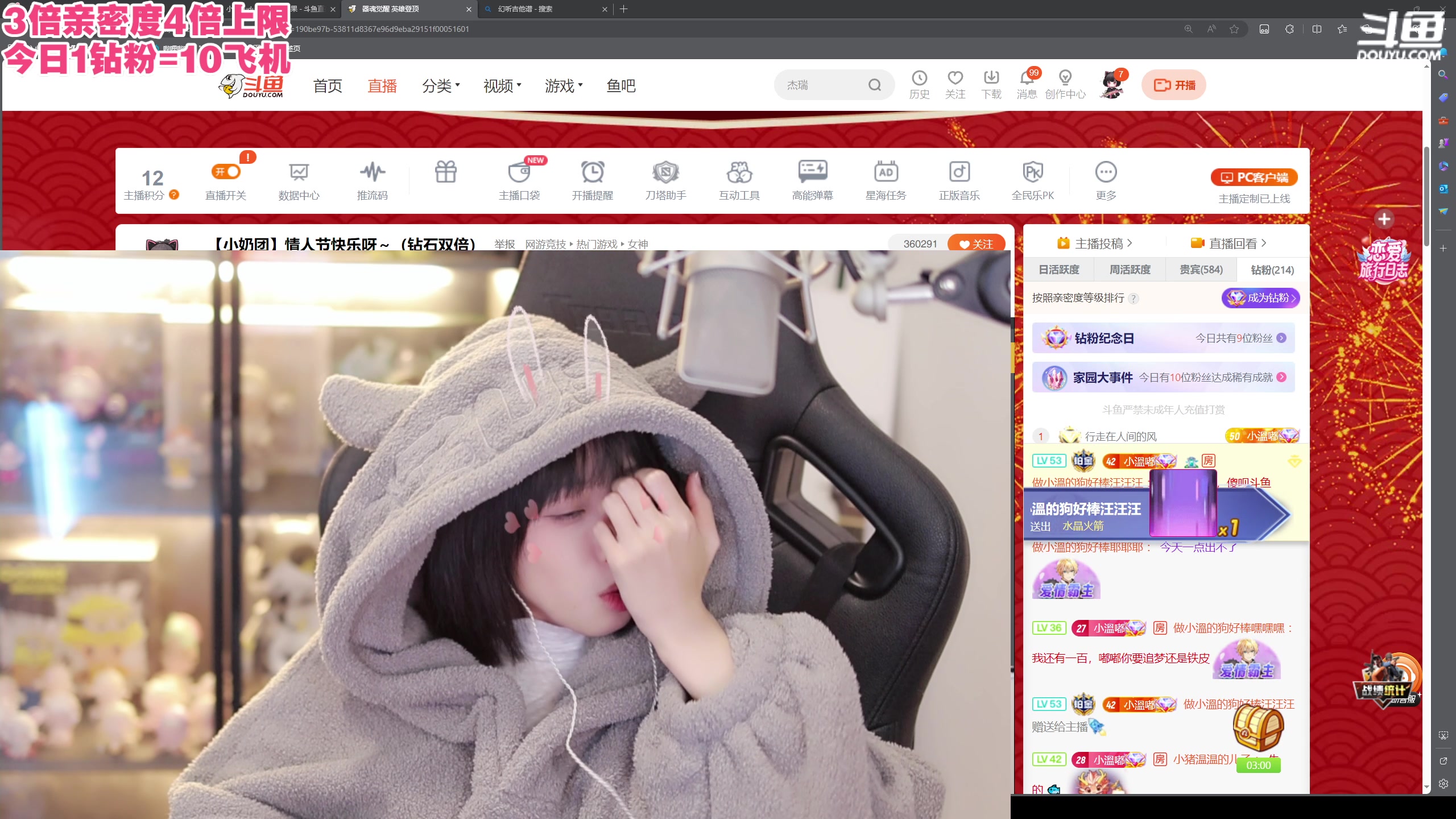Switch to 钻粉(214) tab
This screenshot has width=1456, height=819.
point(1272,270)
